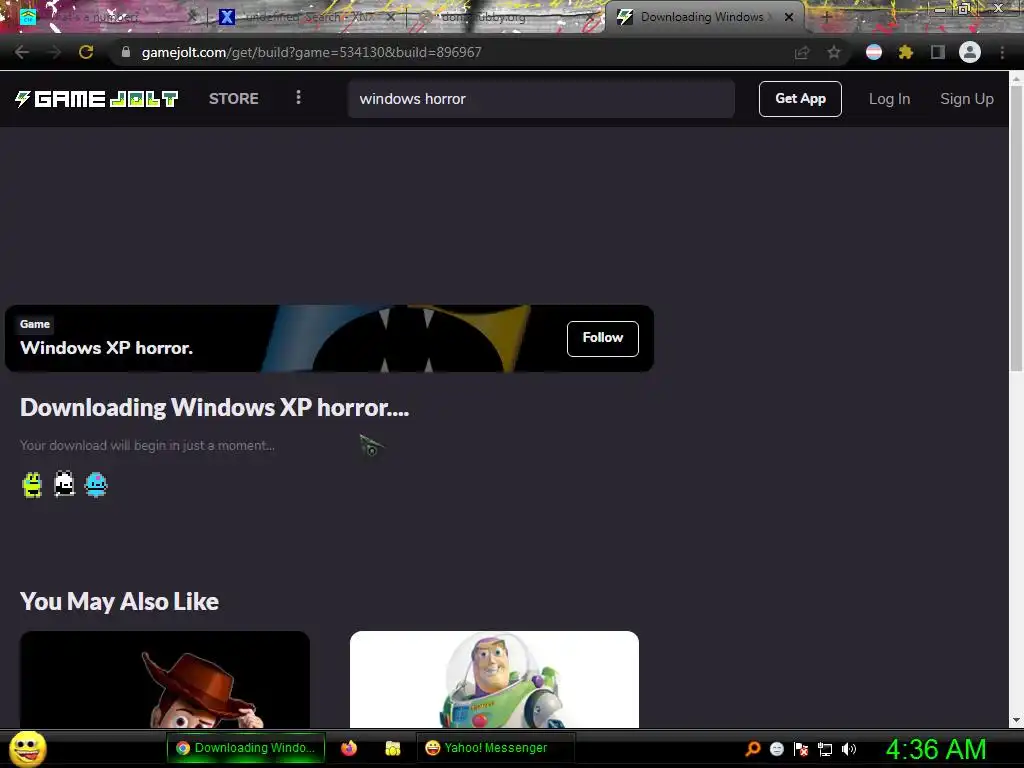
Task: Click 'Your download will begin' text
Action: (x=147, y=445)
